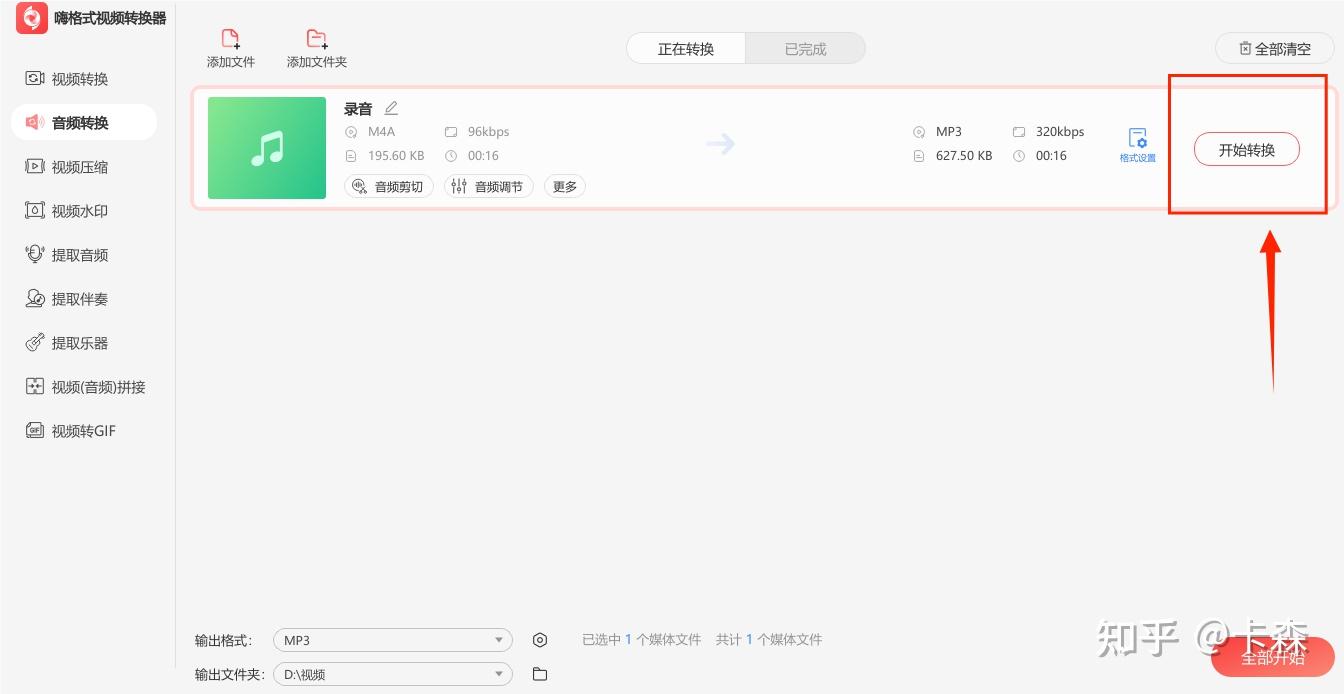Click the 全部清空 button

(x=1274, y=49)
